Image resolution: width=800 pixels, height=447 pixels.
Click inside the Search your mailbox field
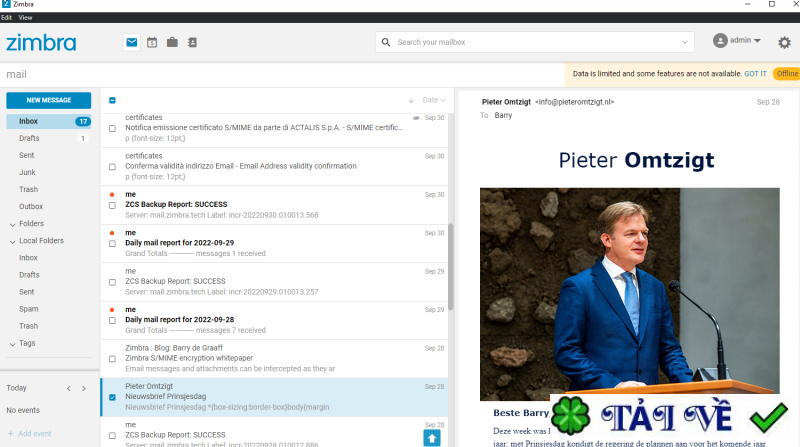click(535, 42)
